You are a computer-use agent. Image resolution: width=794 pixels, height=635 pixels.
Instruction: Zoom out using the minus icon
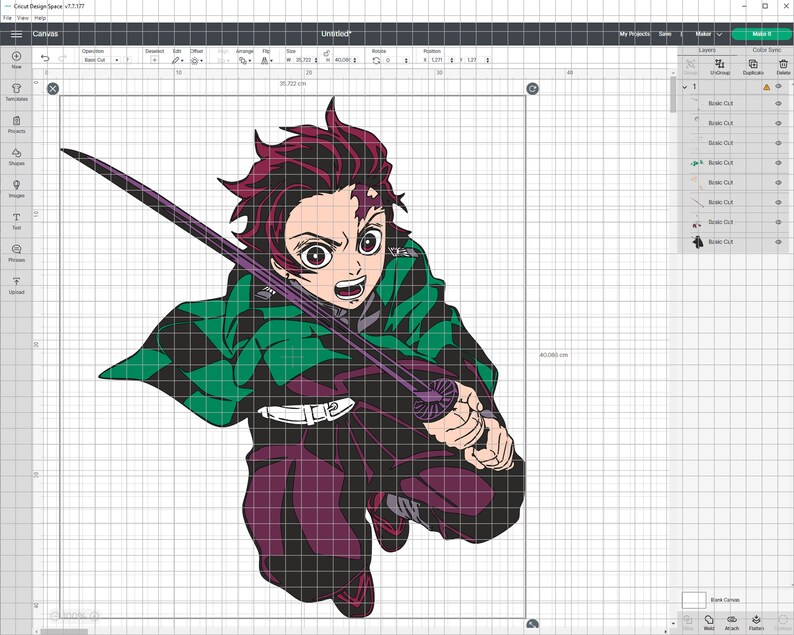click(55, 616)
